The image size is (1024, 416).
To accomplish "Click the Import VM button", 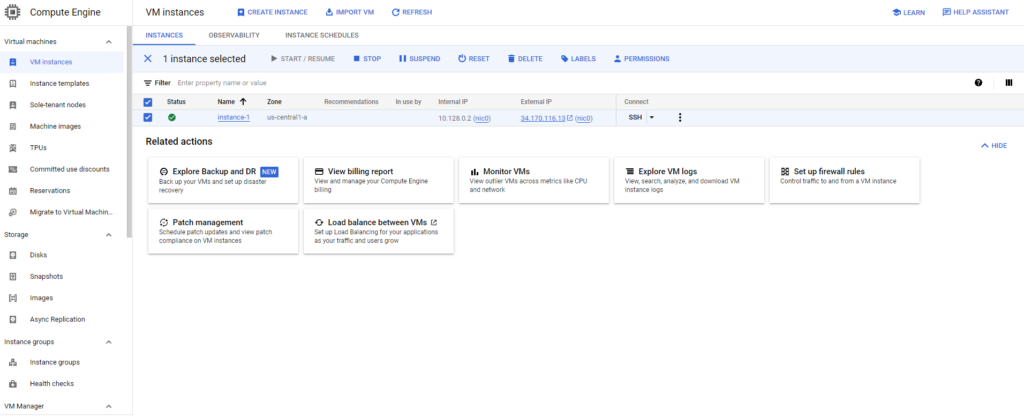I will click(x=349, y=12).
